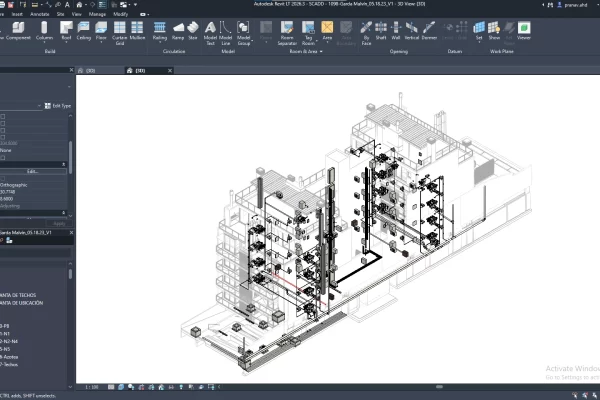Select the Model Text tool
Viewport: 600px width, 400px height.
pos(210,33)
